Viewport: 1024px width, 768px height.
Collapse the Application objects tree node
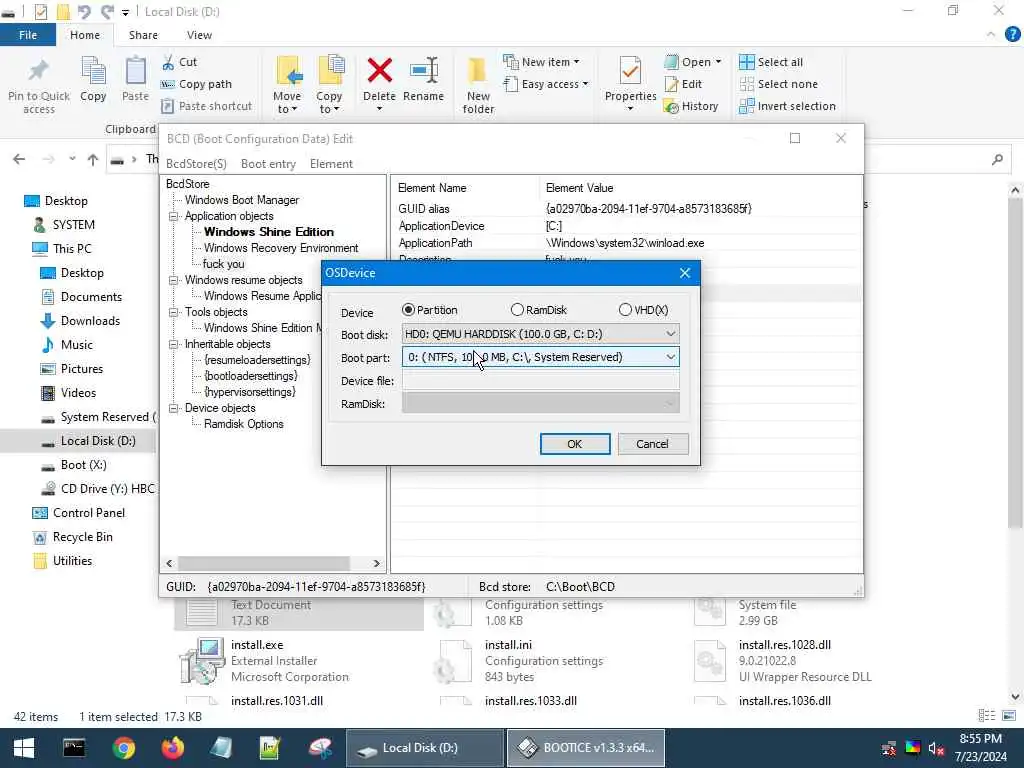174,216
